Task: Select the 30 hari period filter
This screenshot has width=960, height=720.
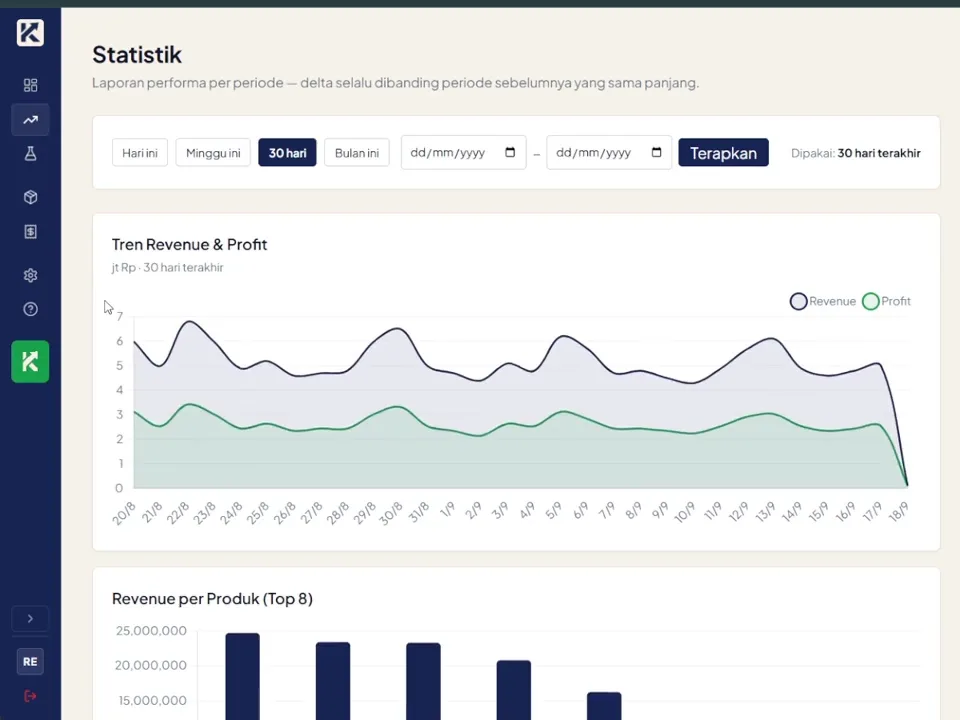Action: 287,152
